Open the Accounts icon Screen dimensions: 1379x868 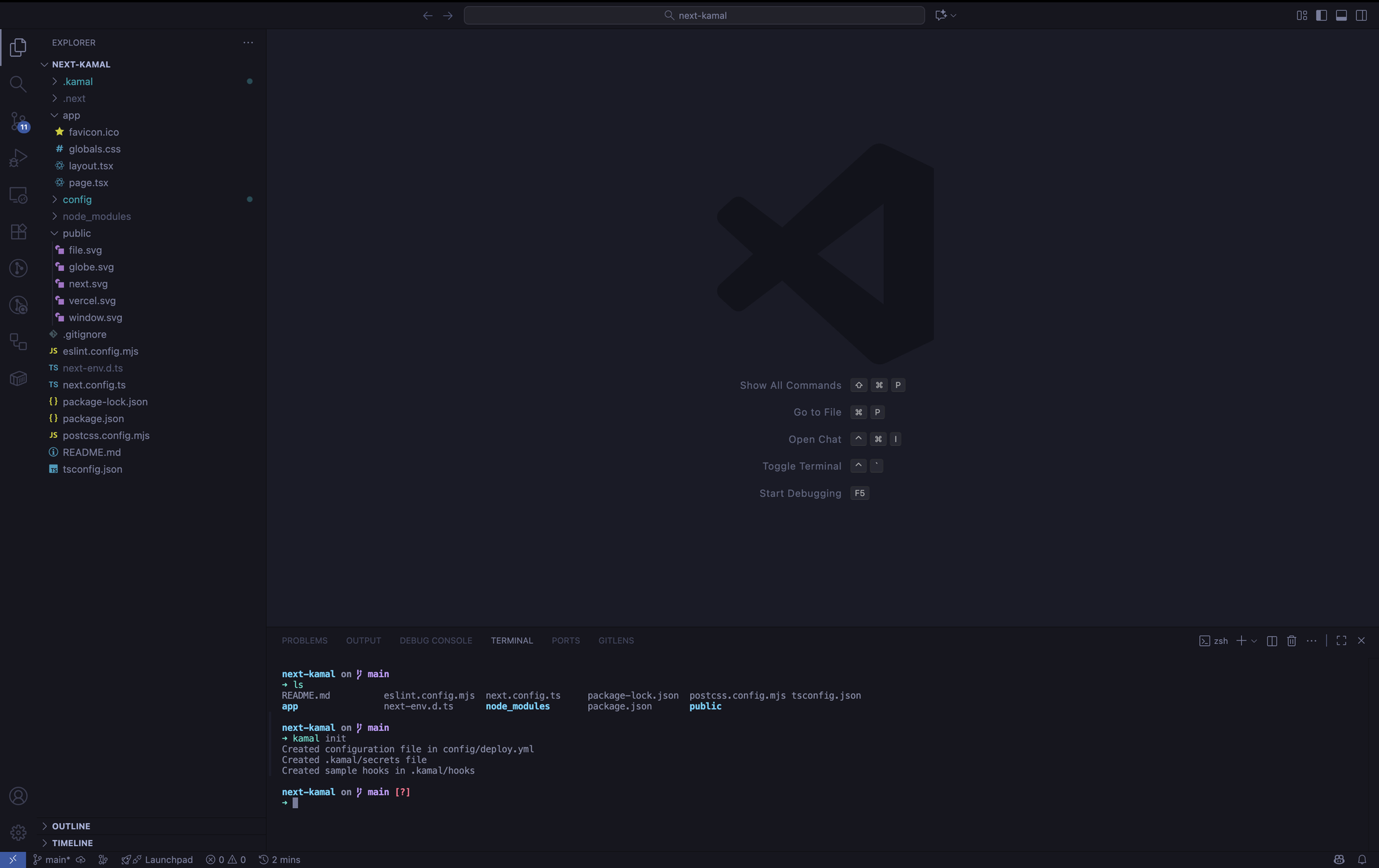click(19, 796)
